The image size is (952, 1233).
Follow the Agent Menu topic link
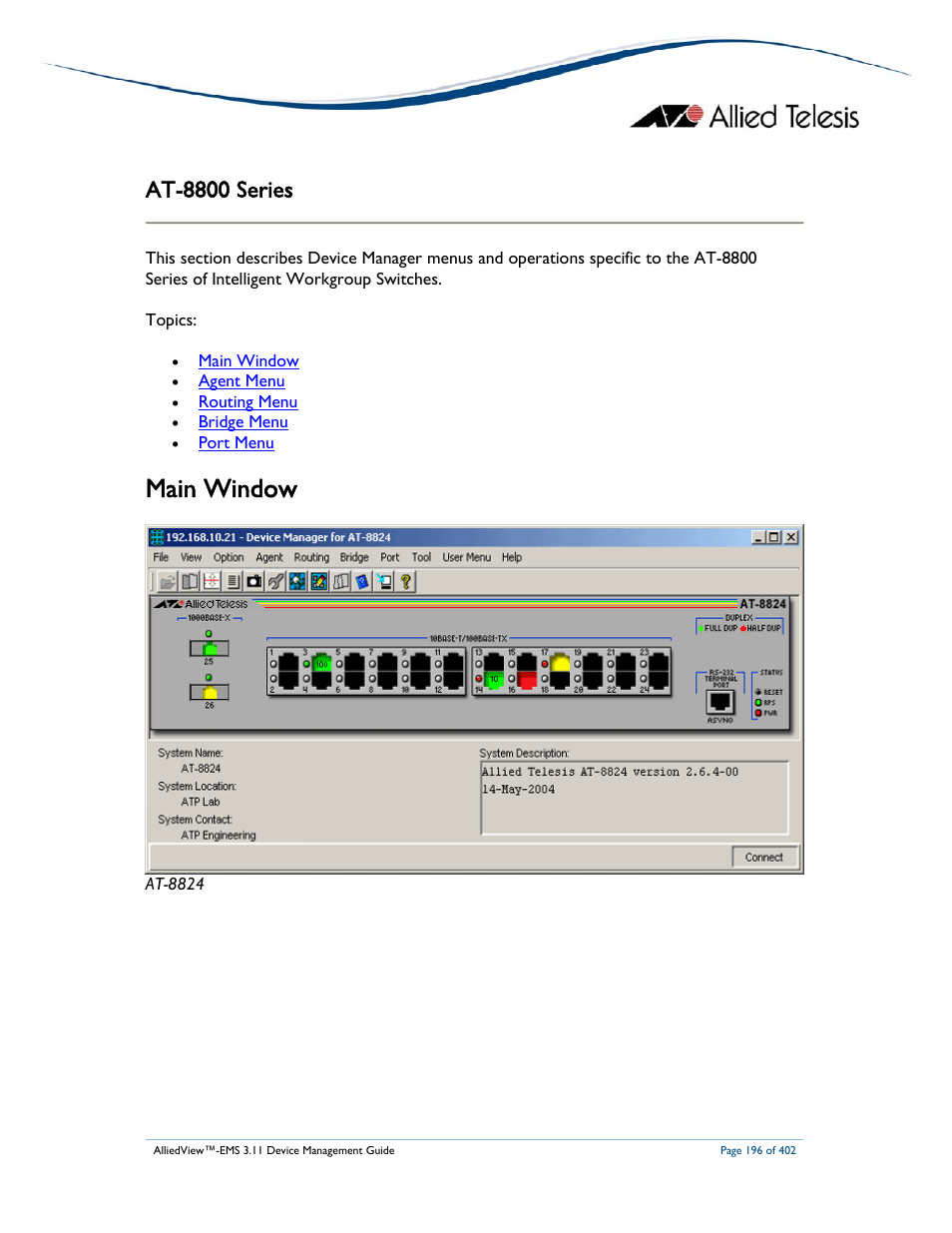pyautogui.click(x=241, y=380)
